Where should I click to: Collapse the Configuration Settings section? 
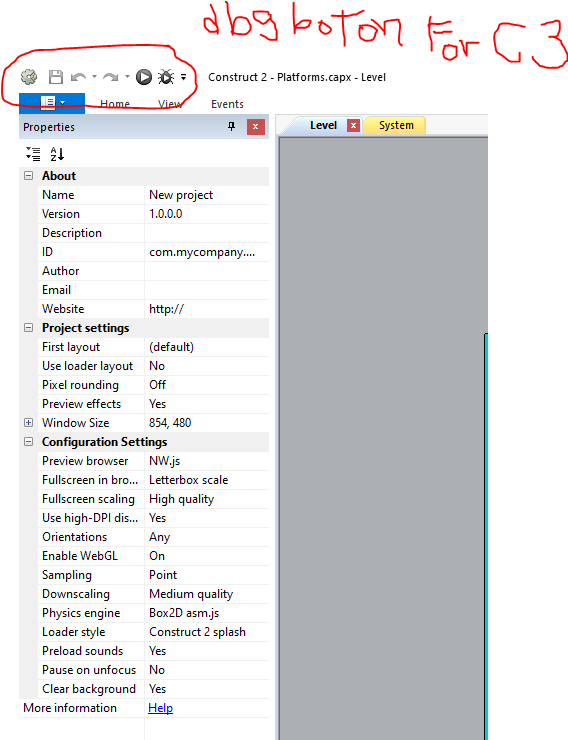point(29,442)
